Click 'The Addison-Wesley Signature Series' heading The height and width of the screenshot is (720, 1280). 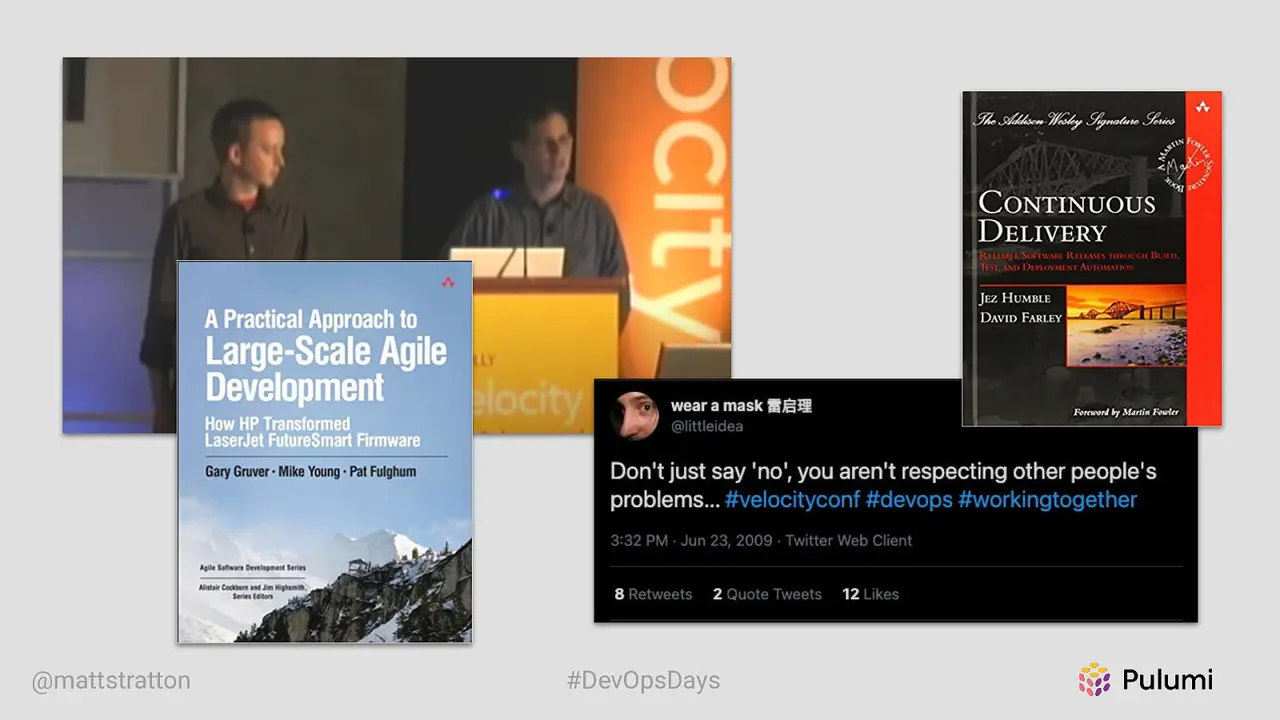[x=1076, y=119]
